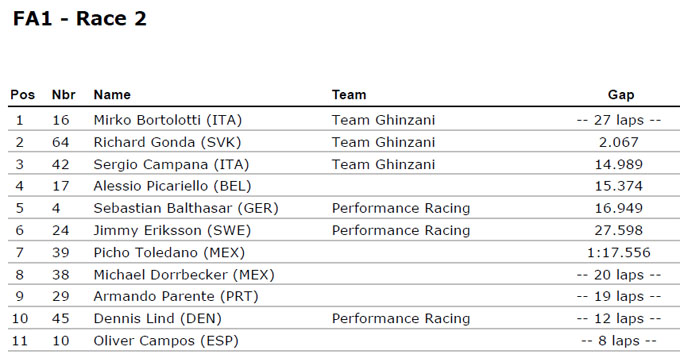This screenshot has width=680, height=362.
Task: Click Performance Racing in Balthasar's row
Action: (x=401, y=208)
